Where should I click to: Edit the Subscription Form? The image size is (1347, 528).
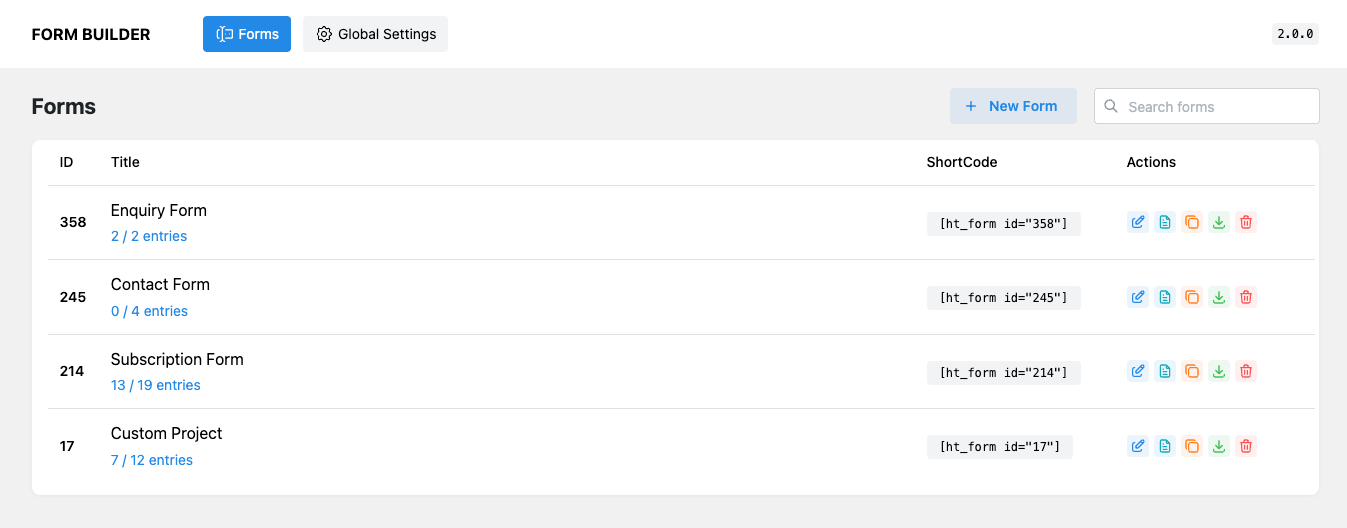1138,371
